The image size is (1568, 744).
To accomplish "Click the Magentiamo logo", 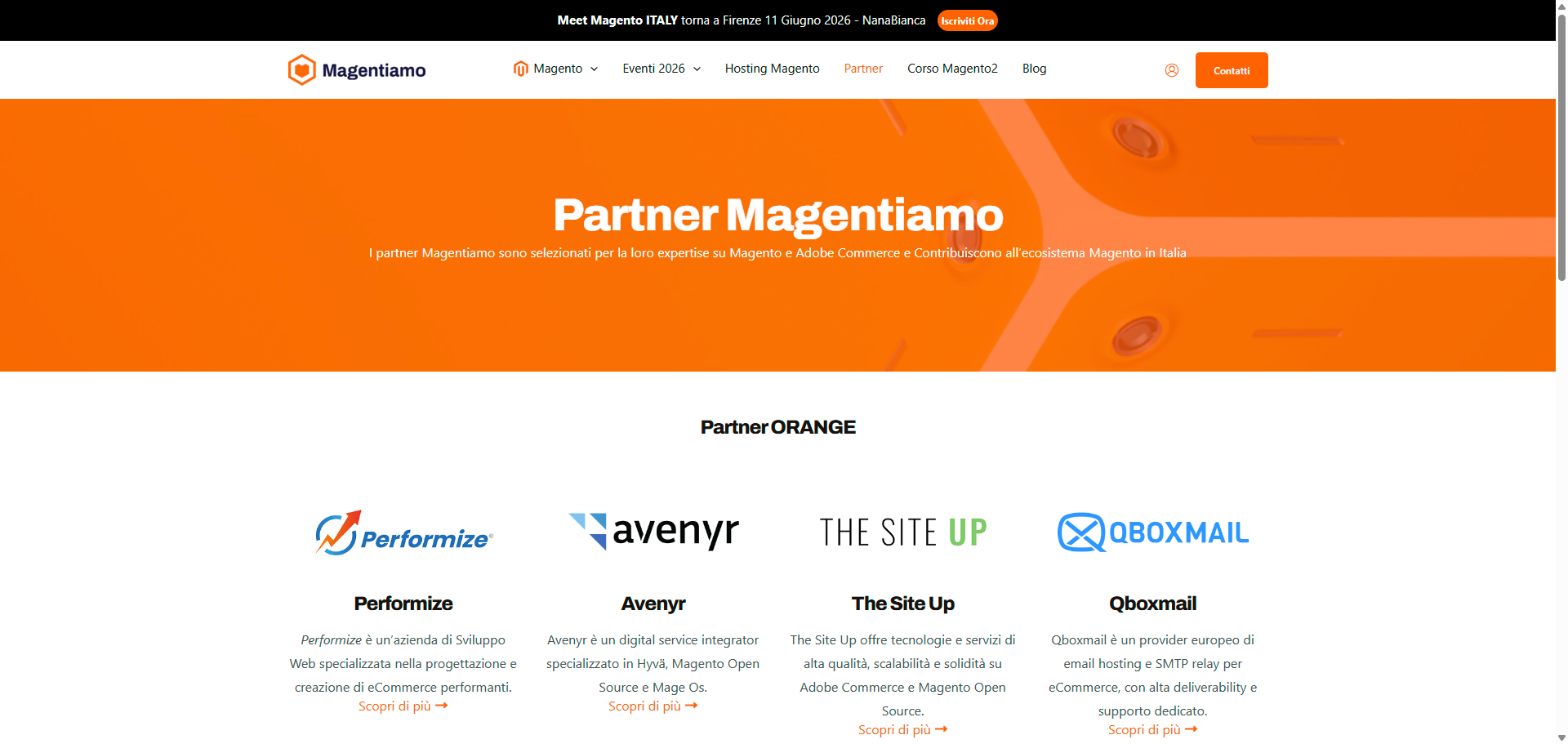I will tap(357, 69).
